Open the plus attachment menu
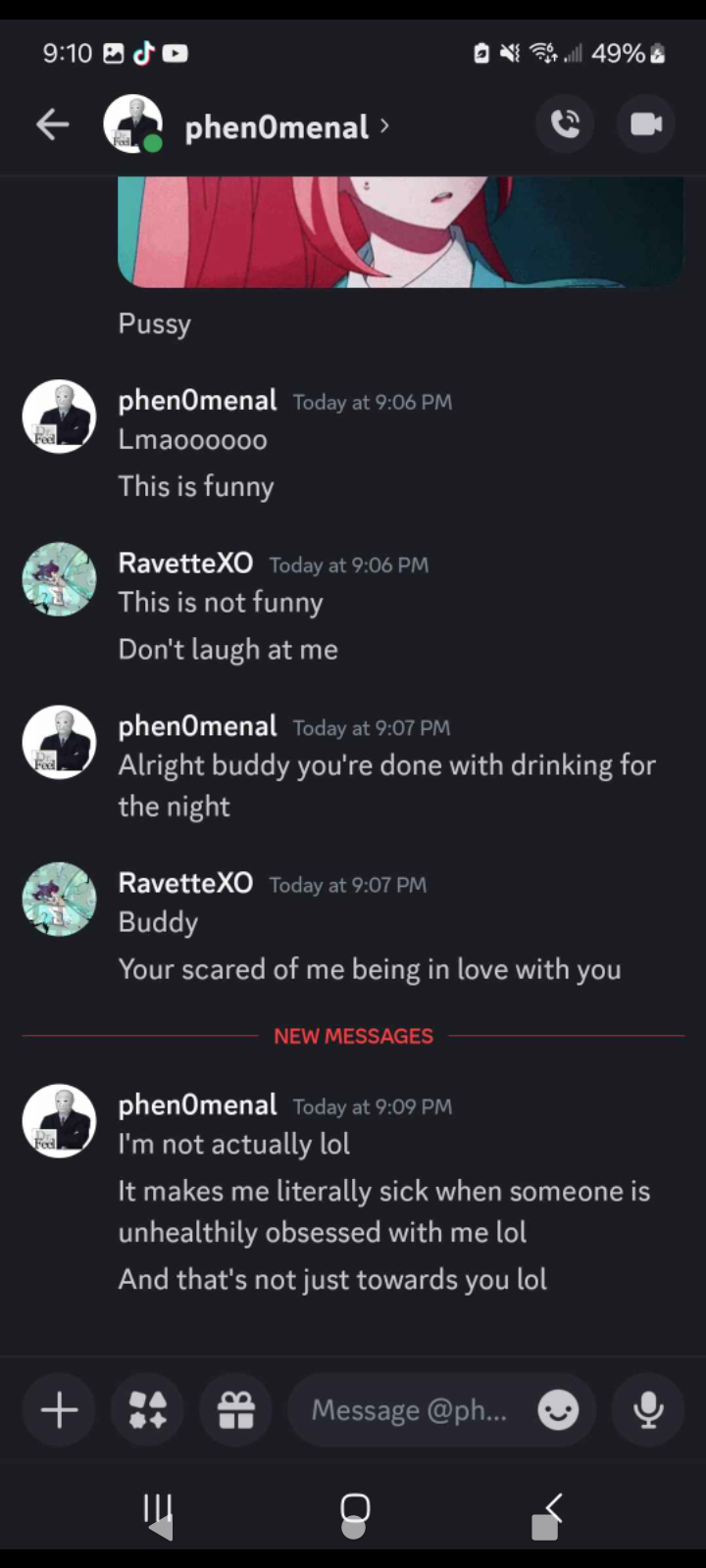 coord(60,1410)
